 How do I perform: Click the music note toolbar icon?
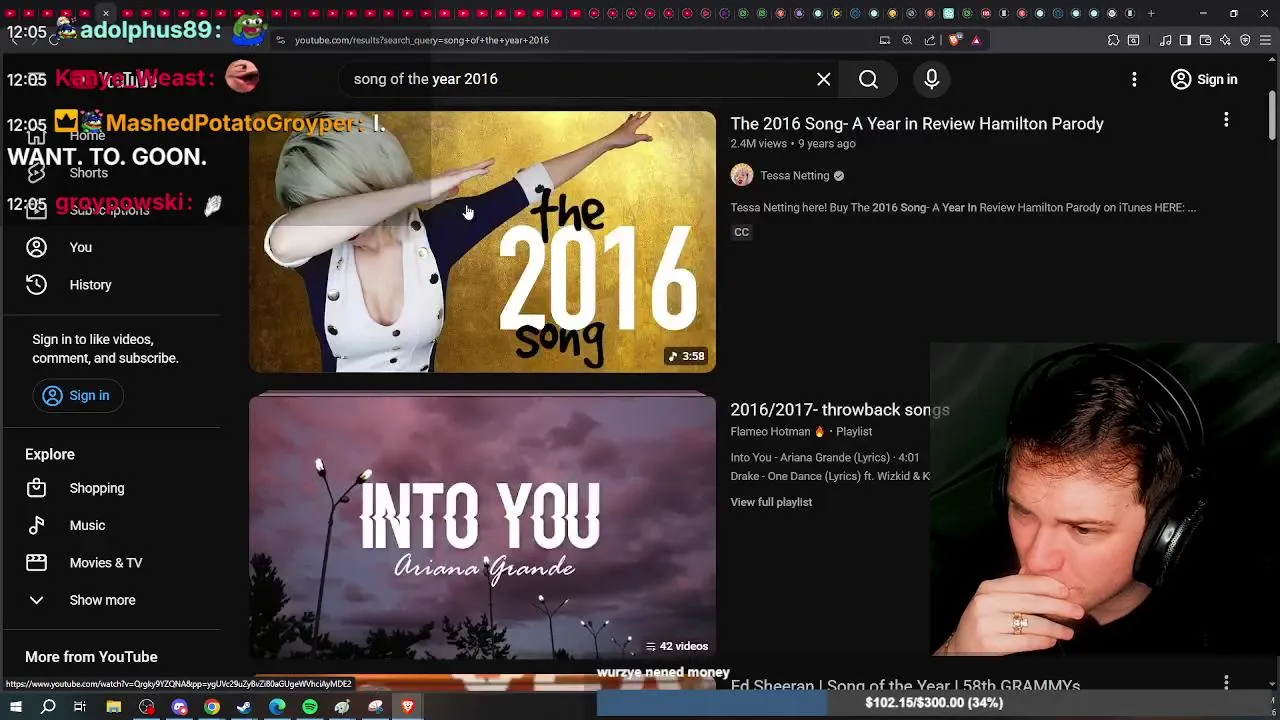1165,40
